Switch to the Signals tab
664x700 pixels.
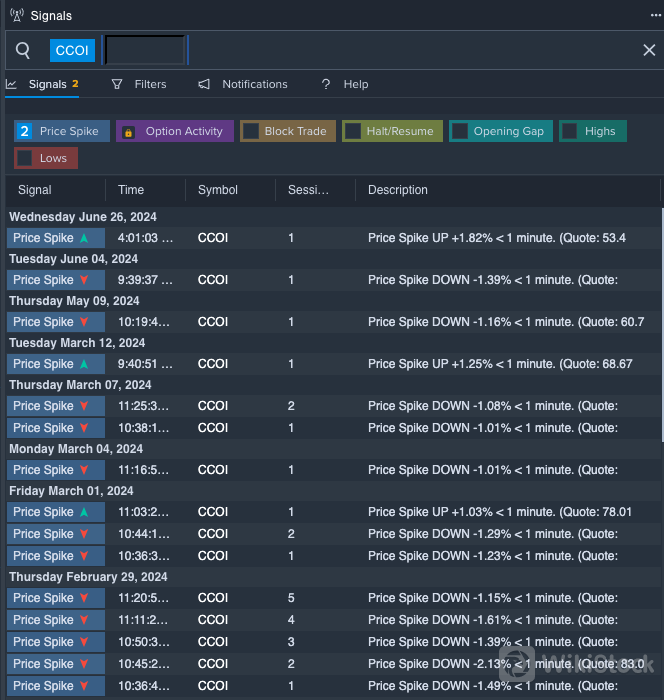(47, 85)
